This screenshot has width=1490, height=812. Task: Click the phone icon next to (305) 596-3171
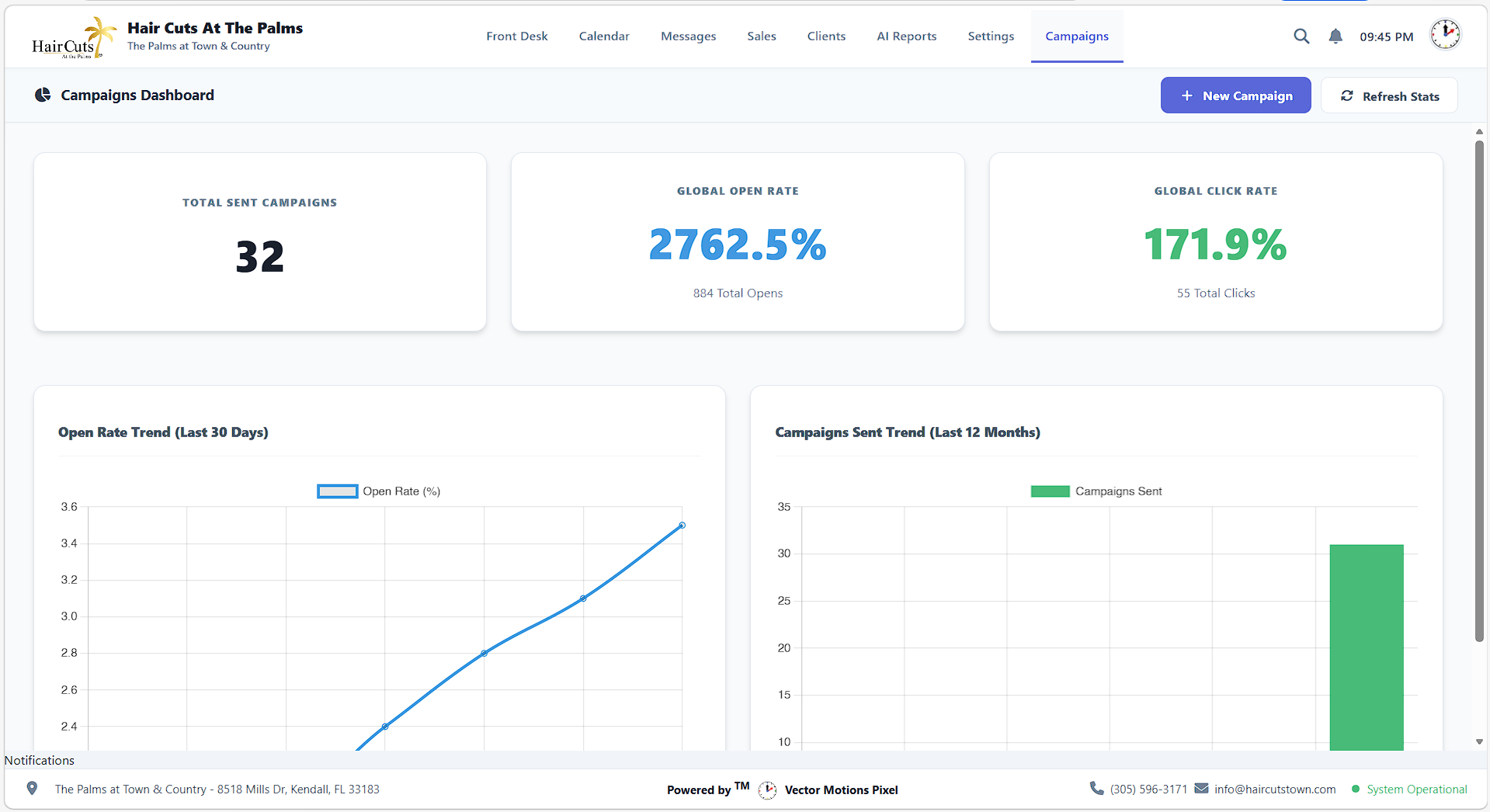pos(1096,789)
